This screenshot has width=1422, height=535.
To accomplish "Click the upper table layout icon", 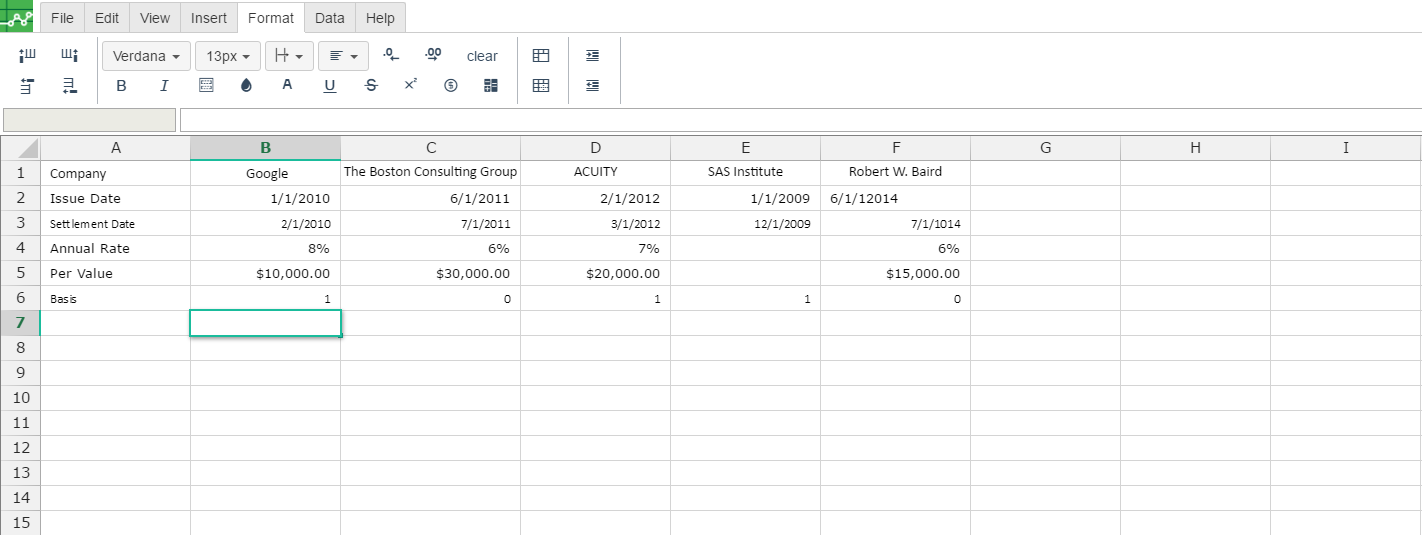I will (541, 56).
